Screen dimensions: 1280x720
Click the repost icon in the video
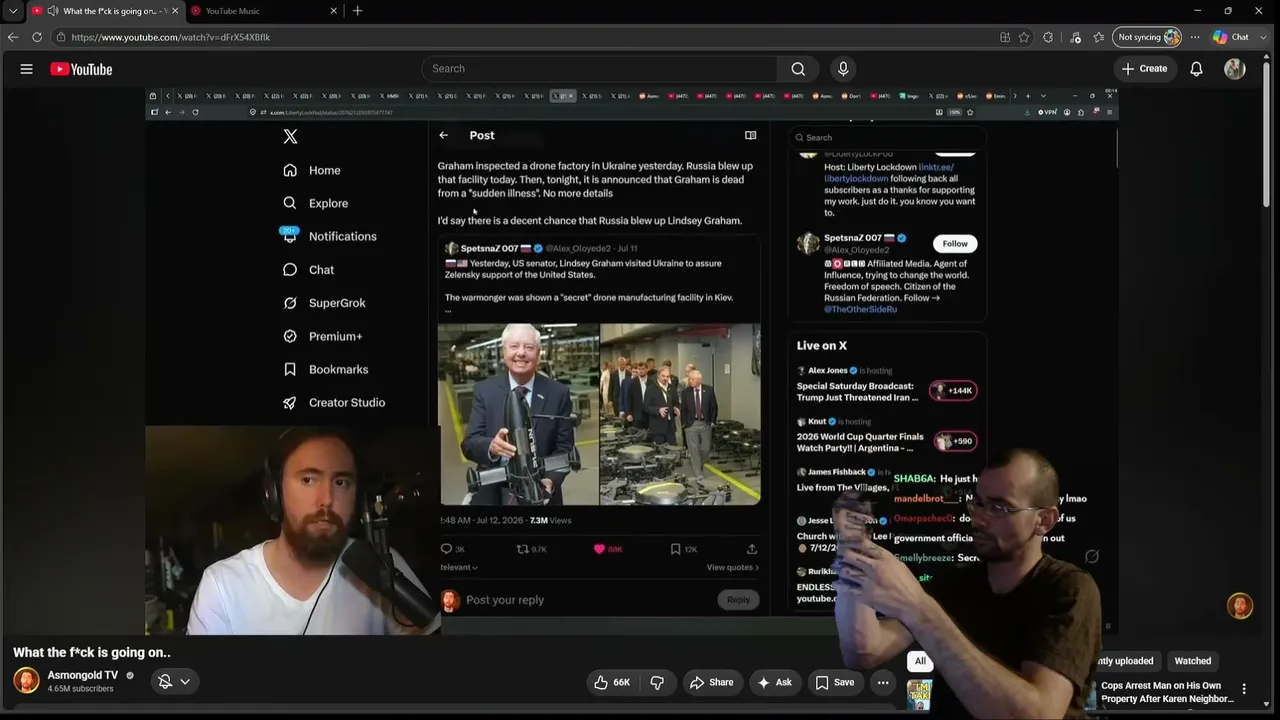[522, 549]
